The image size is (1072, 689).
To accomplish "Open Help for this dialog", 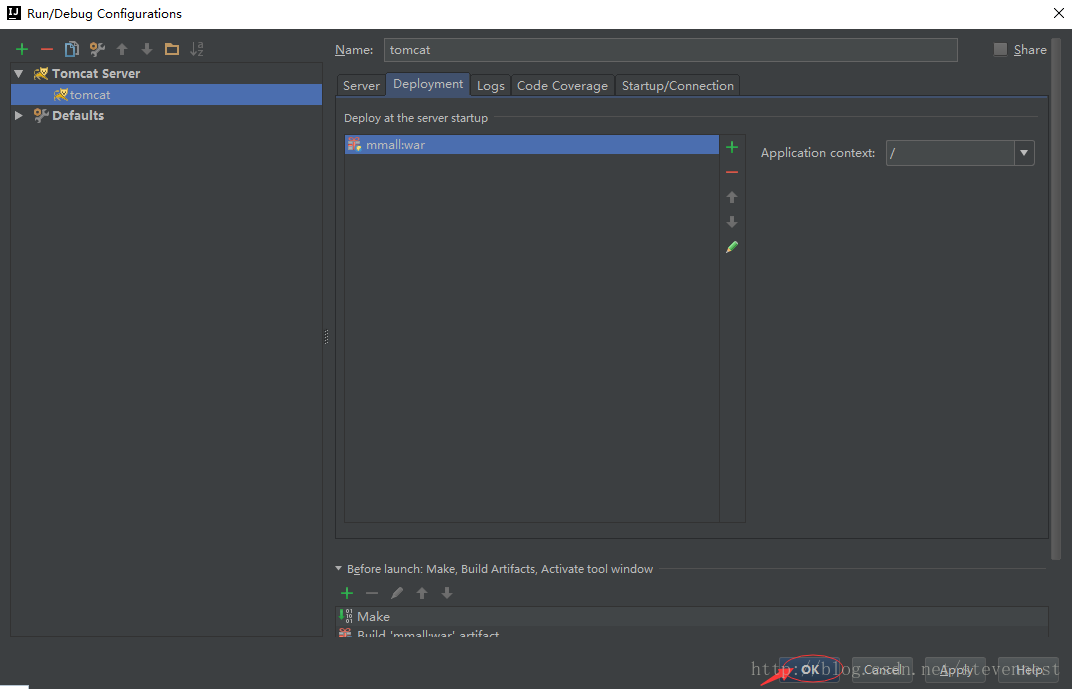I will pos(1028,669).
